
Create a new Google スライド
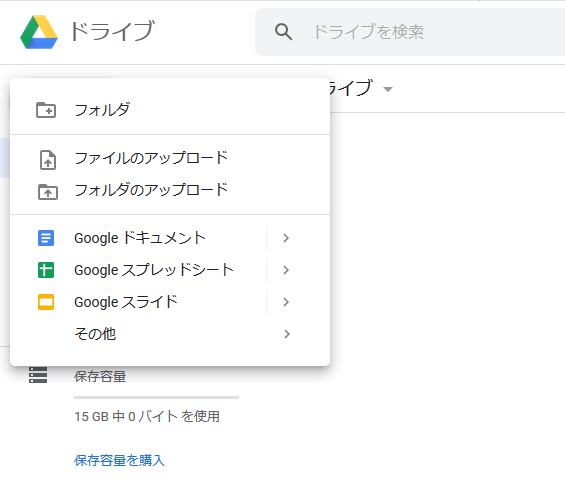138,302
